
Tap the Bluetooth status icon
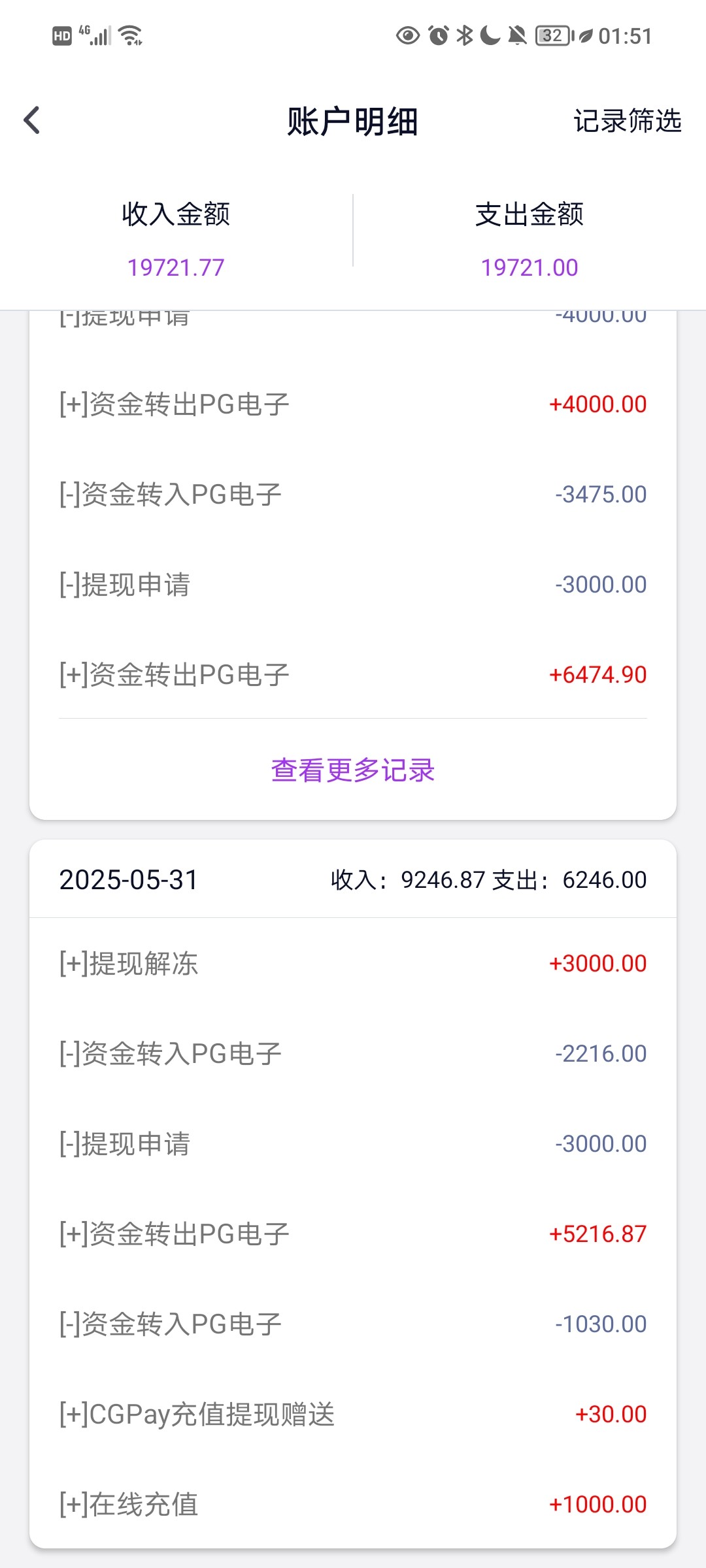464,35
